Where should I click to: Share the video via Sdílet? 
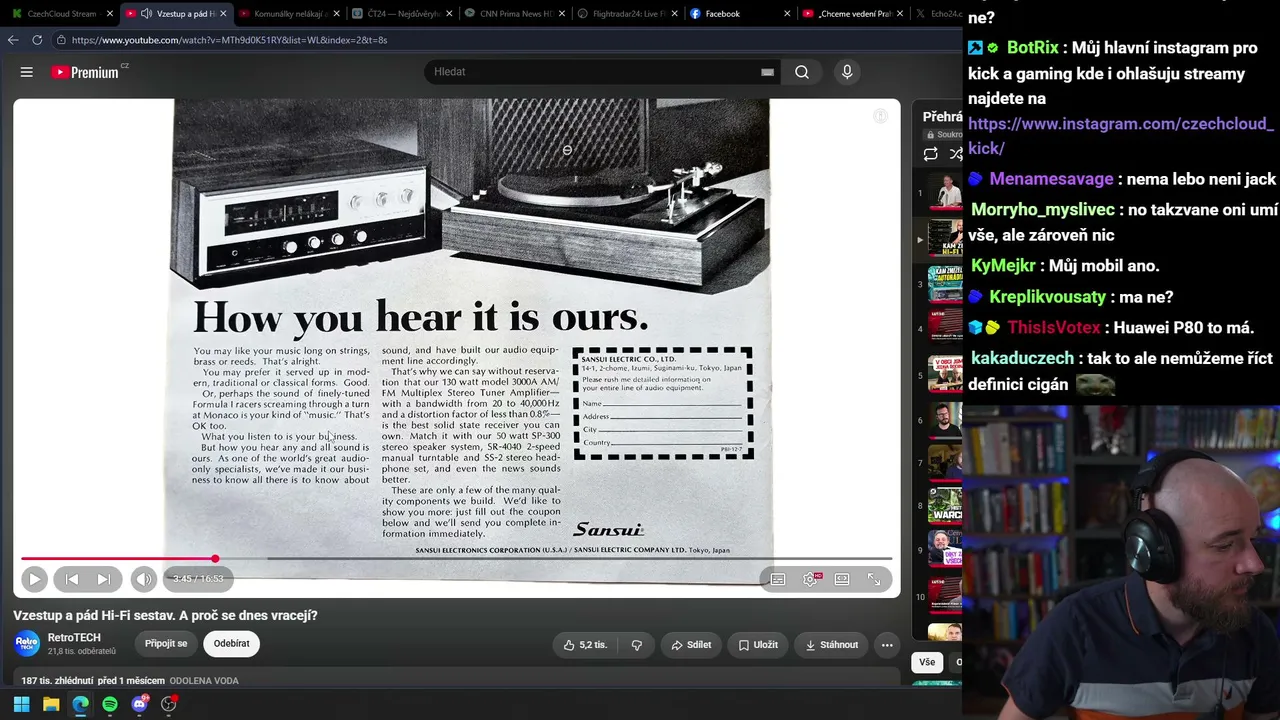click(x=691, y=645)
